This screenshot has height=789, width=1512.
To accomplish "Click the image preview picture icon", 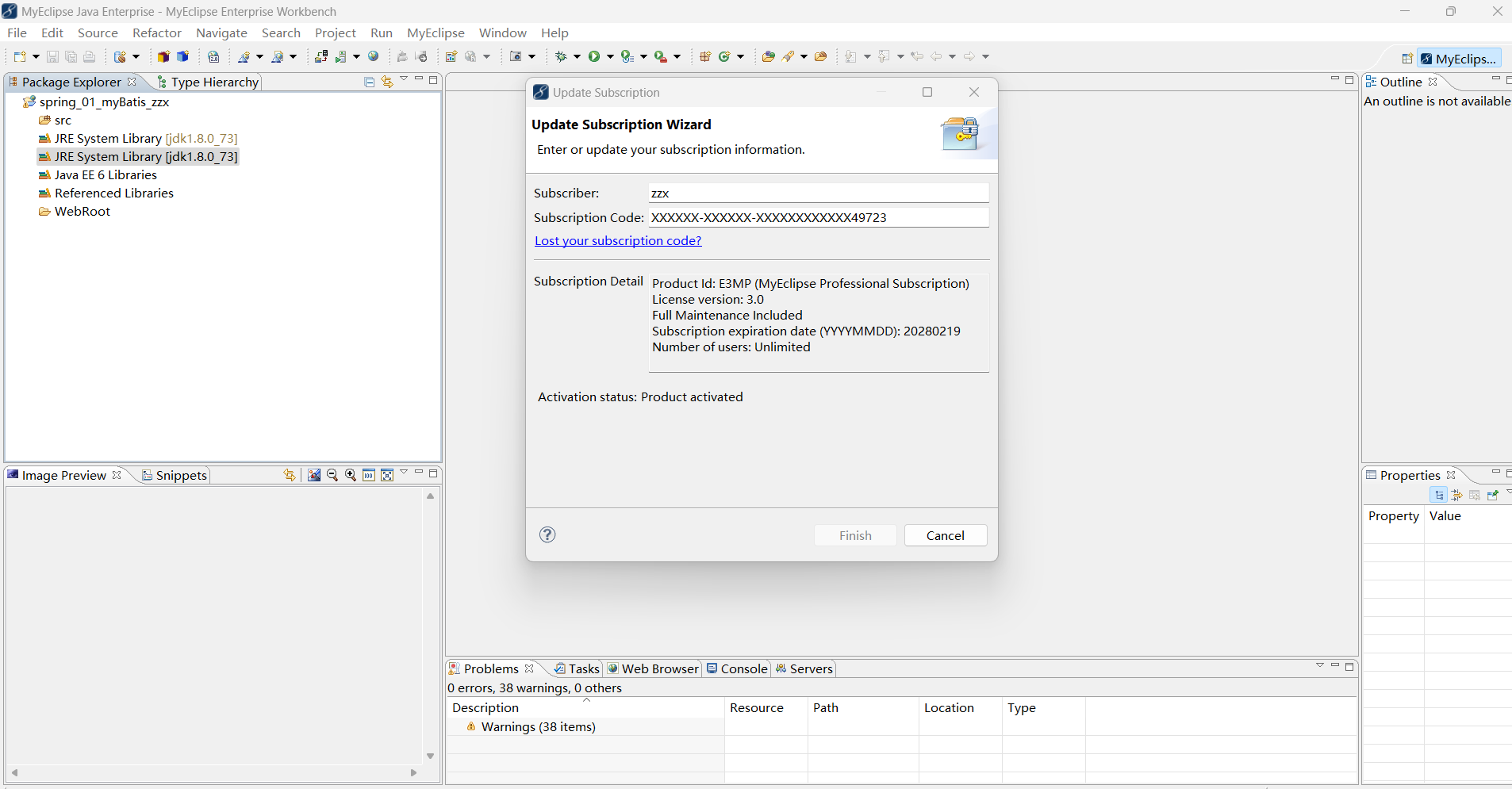I will [x=314, y=475].
